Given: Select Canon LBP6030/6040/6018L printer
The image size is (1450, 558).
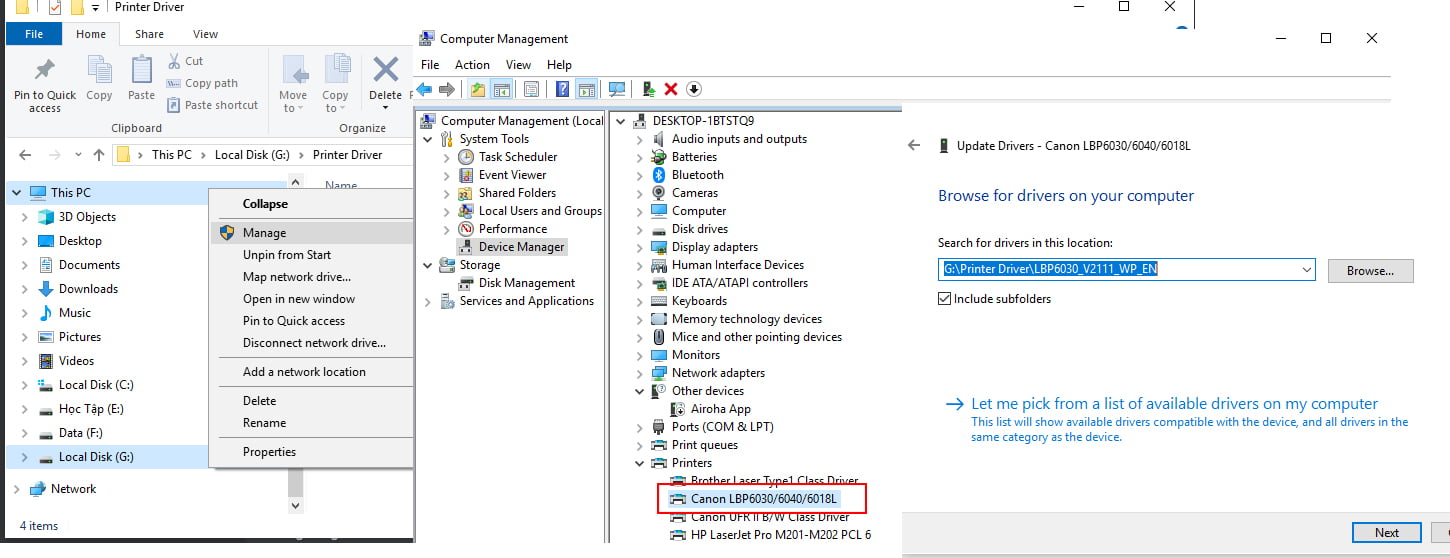Looking at the screenshot, I should (x=764, y=499).
